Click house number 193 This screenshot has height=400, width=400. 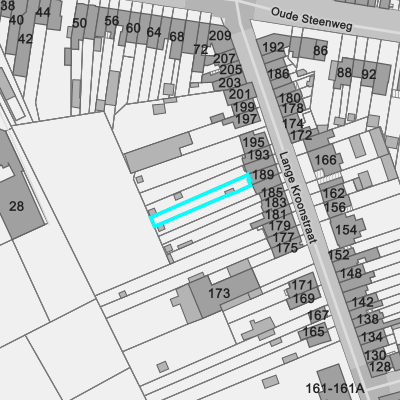coord(259,154)
